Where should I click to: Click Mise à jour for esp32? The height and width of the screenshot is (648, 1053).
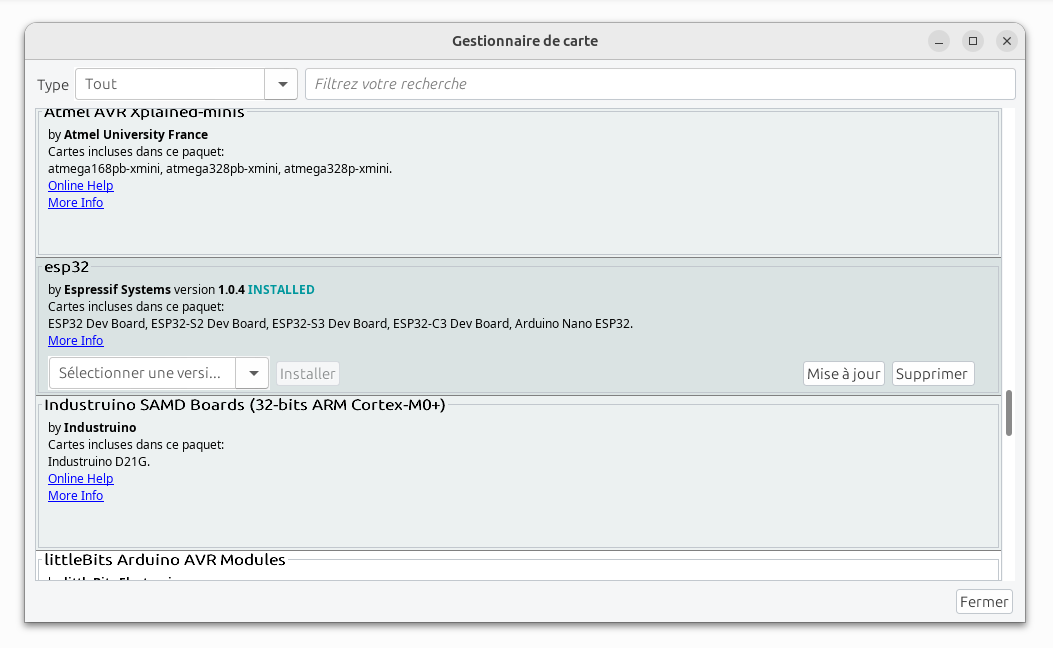(x=843, y=374)
